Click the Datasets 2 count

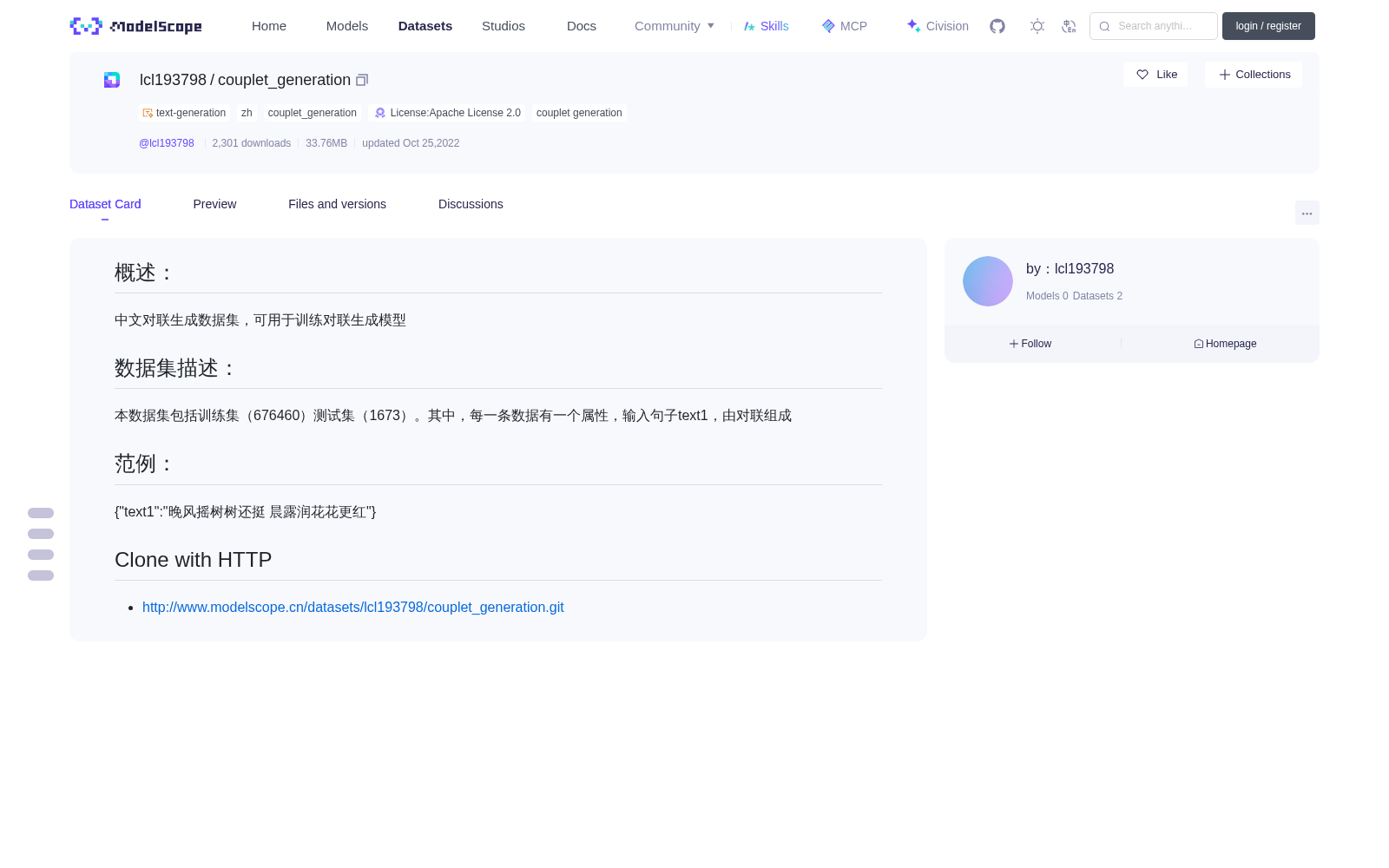point(1097,296)
